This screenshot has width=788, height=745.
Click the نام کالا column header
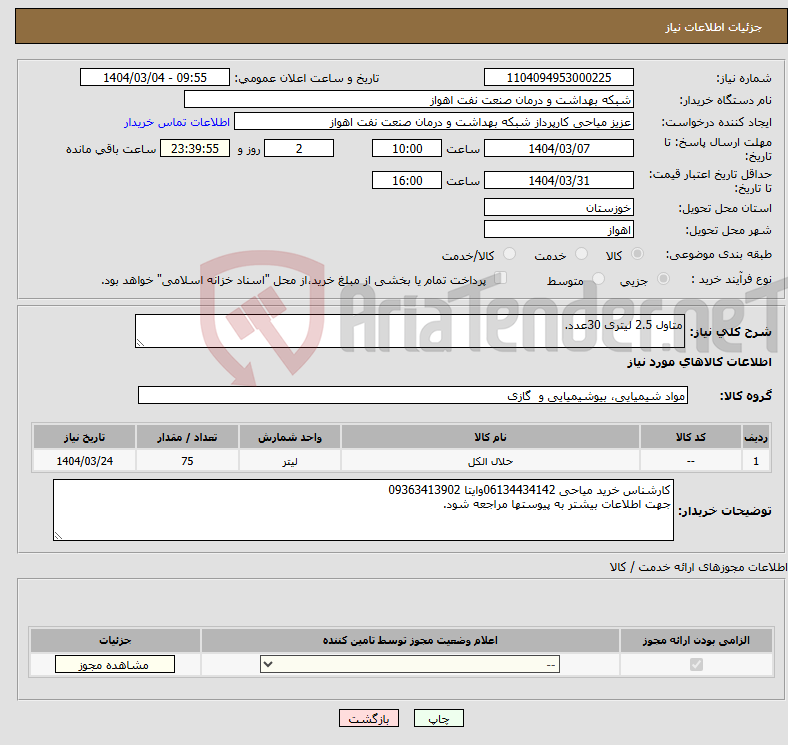pos(490,438)
